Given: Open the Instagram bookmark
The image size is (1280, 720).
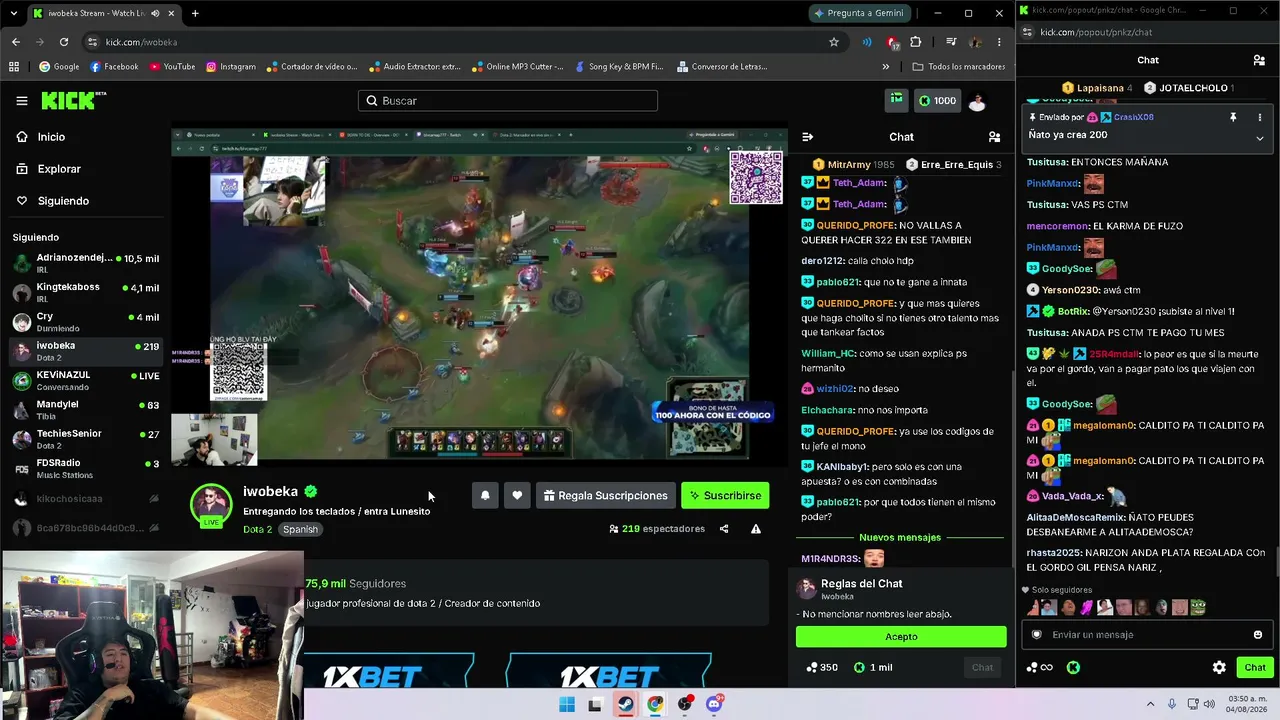Looking at the screenshot, I should pos(230,67).
